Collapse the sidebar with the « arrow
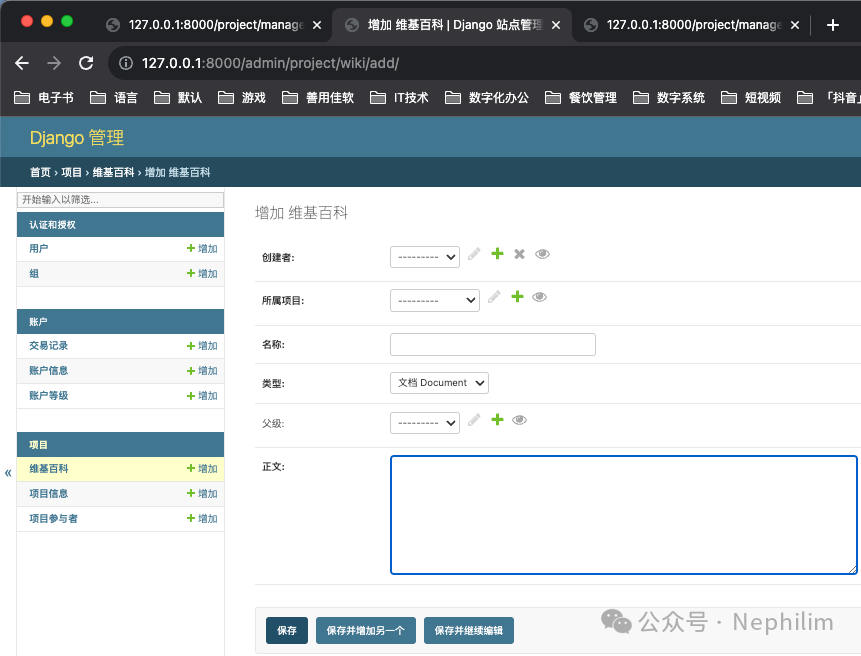The width and height of the screenshot is (861, 656). pos(8,472)
